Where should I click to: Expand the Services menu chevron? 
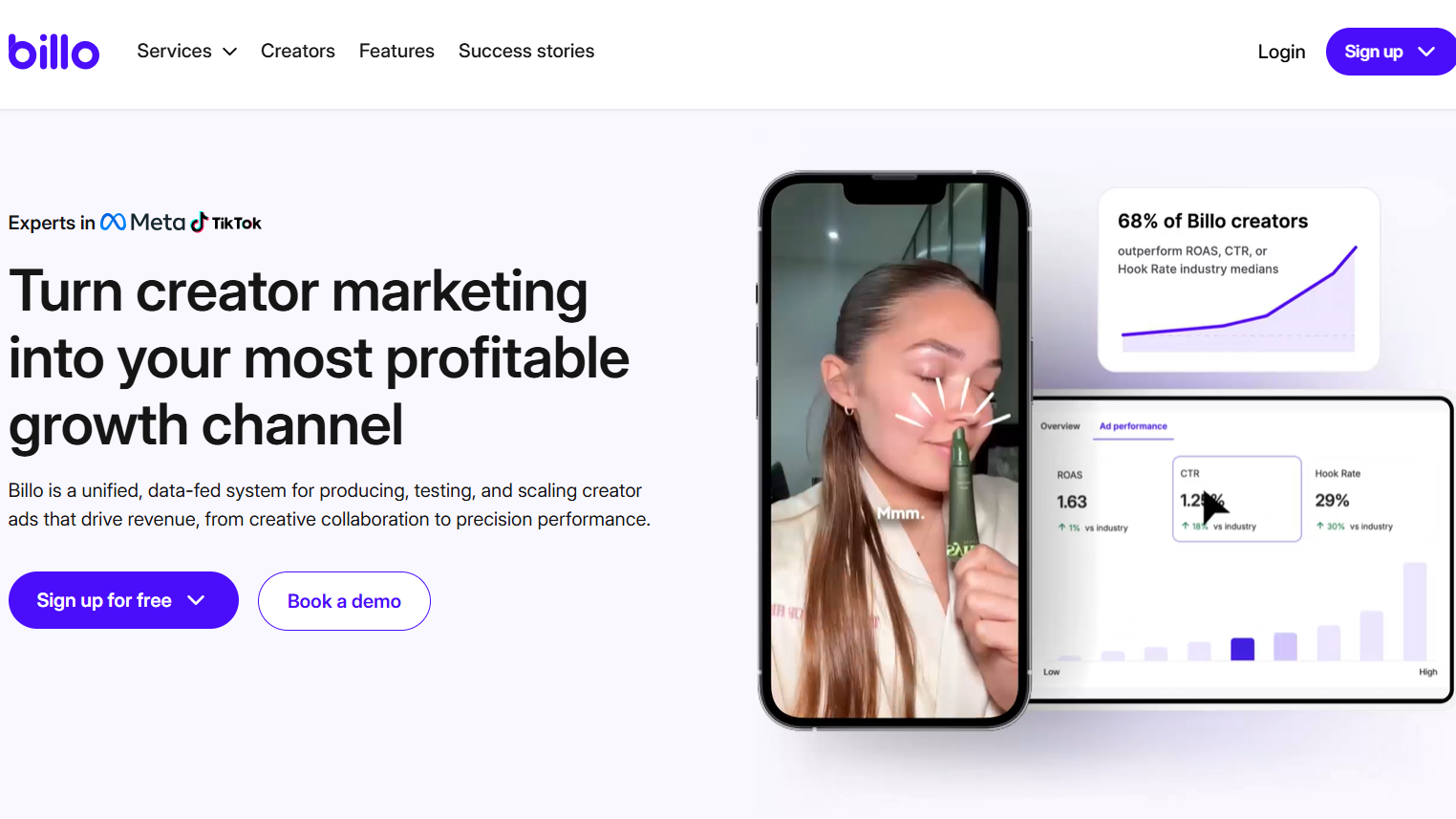(x=229, y=52)
